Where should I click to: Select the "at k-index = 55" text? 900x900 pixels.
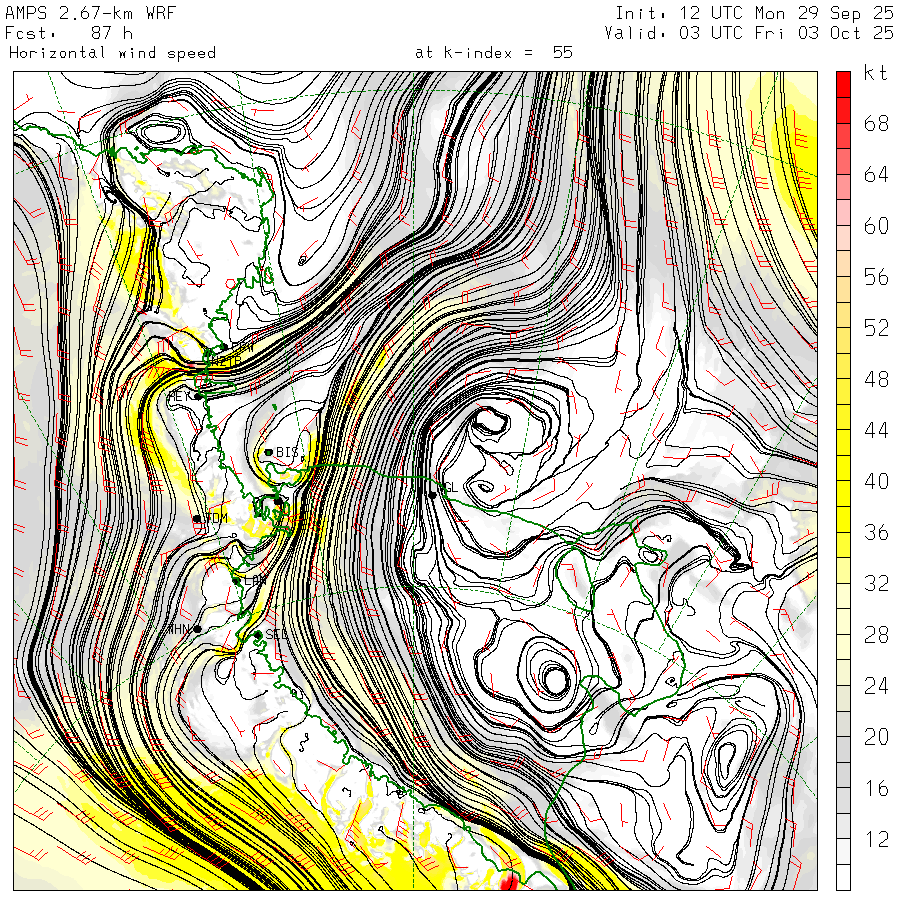(x=494, y=53)
